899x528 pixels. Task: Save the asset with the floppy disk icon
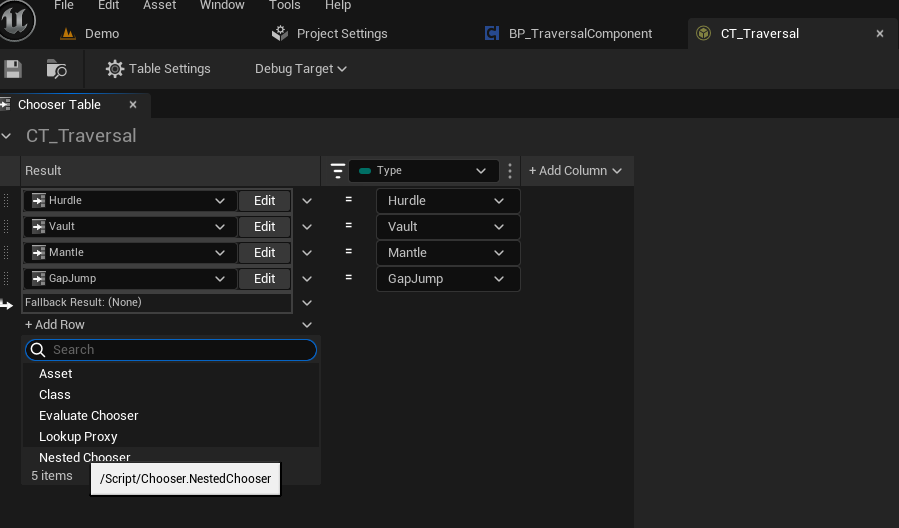(x=13, y=69)
